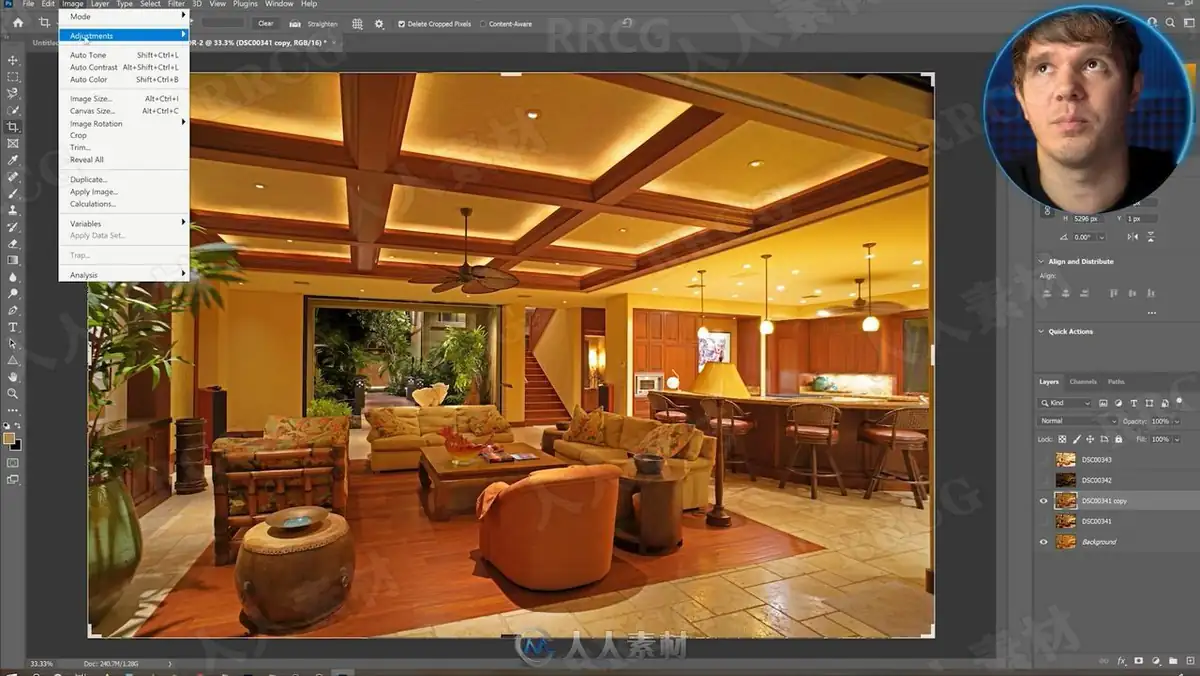This screenshot has height=676, width=1200.
Task: Expand the Image Rotation submenu
Action: pyautogui.click(x=124, y=123)
